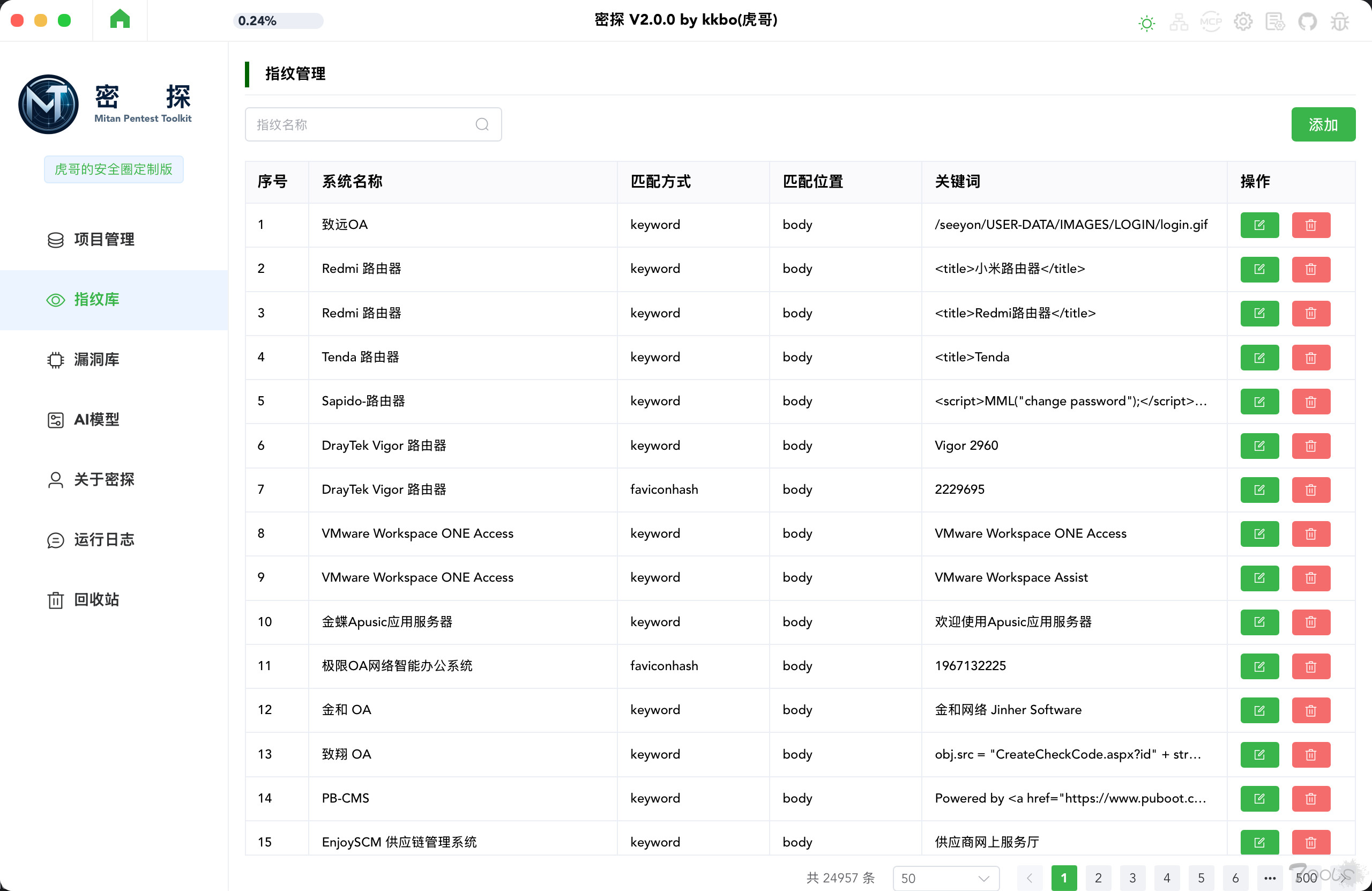
Task: Open the 漏洞库 menu
Action: click(114, 360)
